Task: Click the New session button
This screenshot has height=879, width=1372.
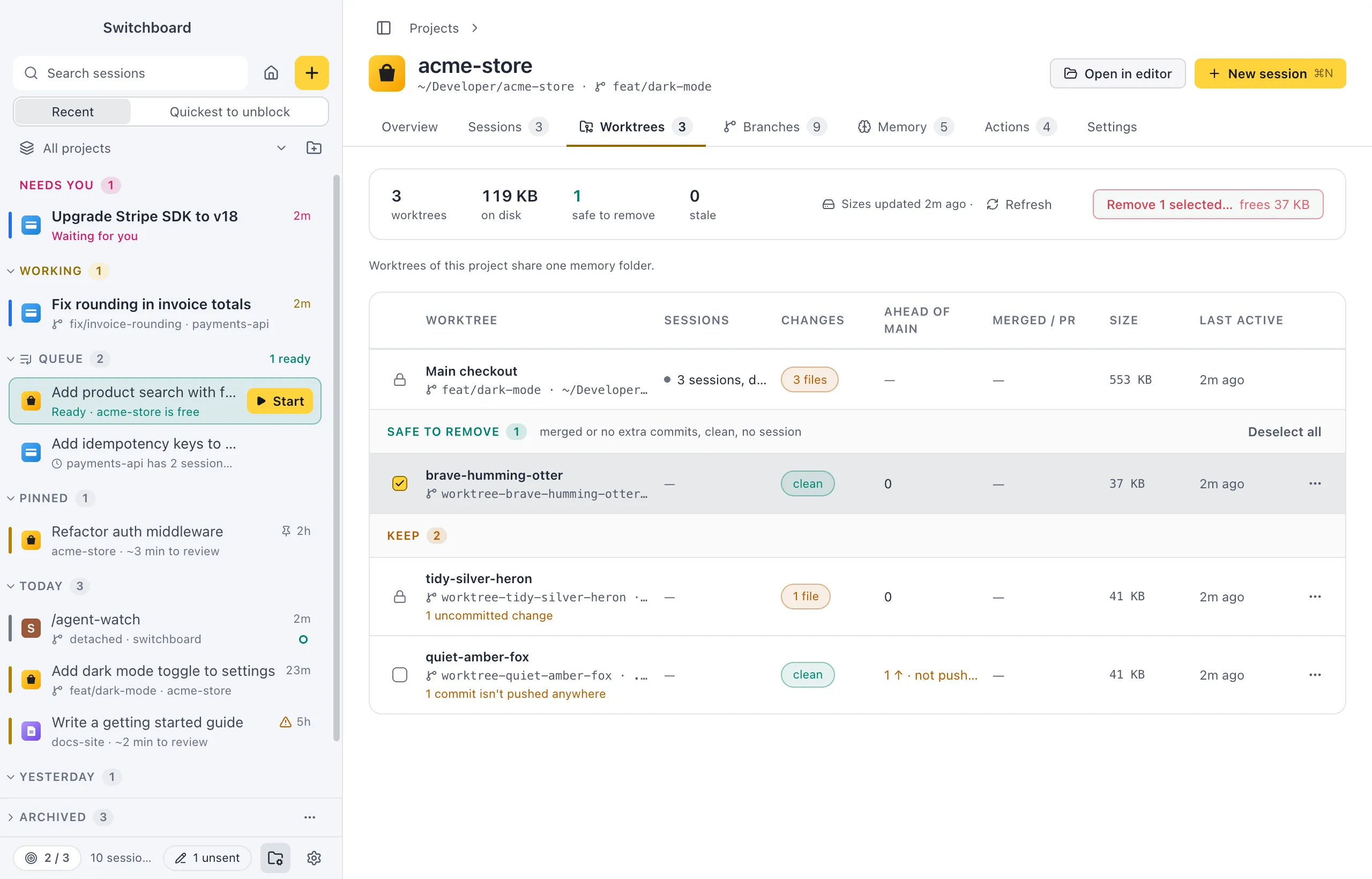Action: point(1270,73)
